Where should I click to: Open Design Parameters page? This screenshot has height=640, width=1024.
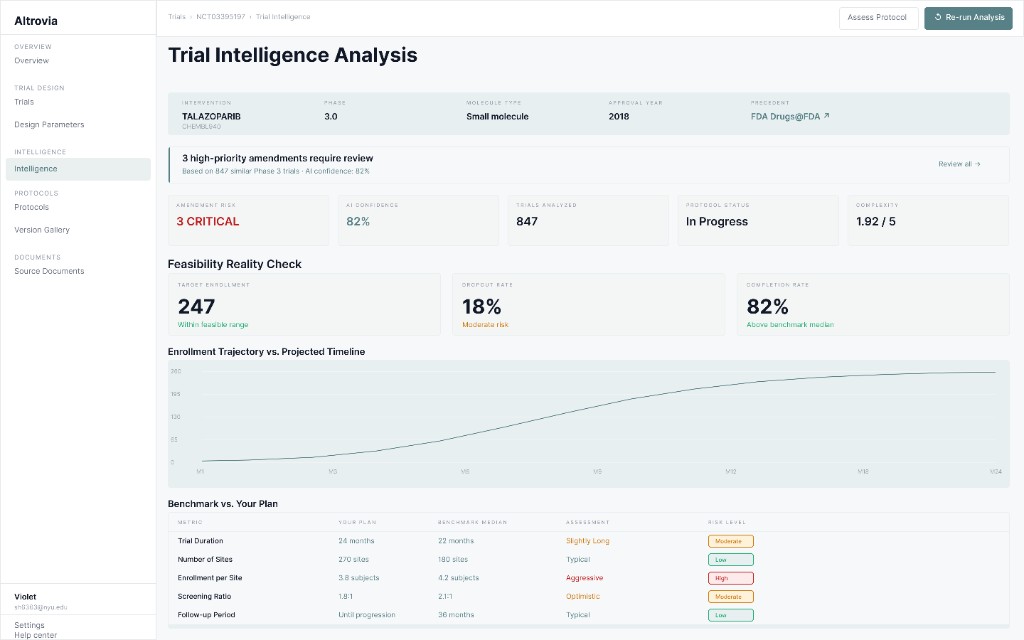(49, 124)
